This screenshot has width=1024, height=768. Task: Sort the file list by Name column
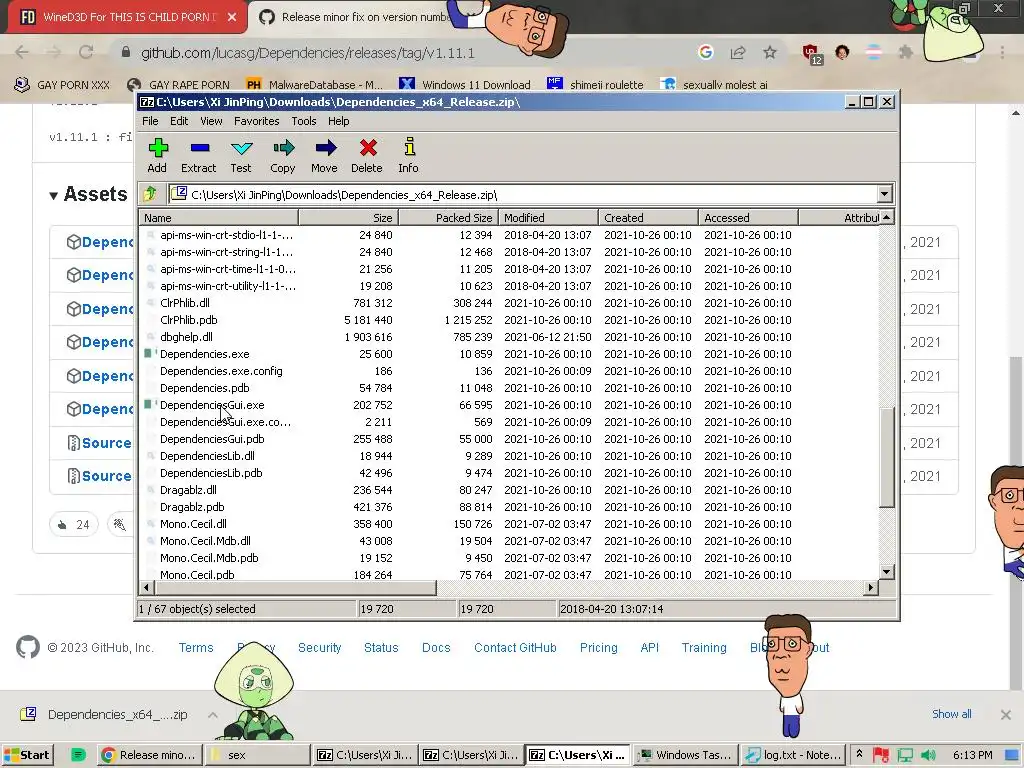click(219, 217)
